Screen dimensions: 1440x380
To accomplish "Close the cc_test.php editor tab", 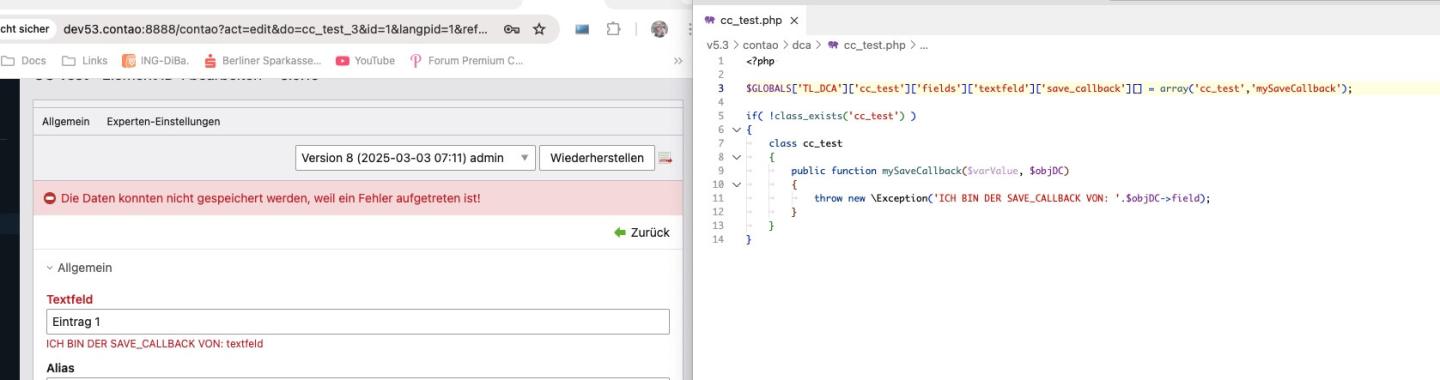I will pos(794,20).
